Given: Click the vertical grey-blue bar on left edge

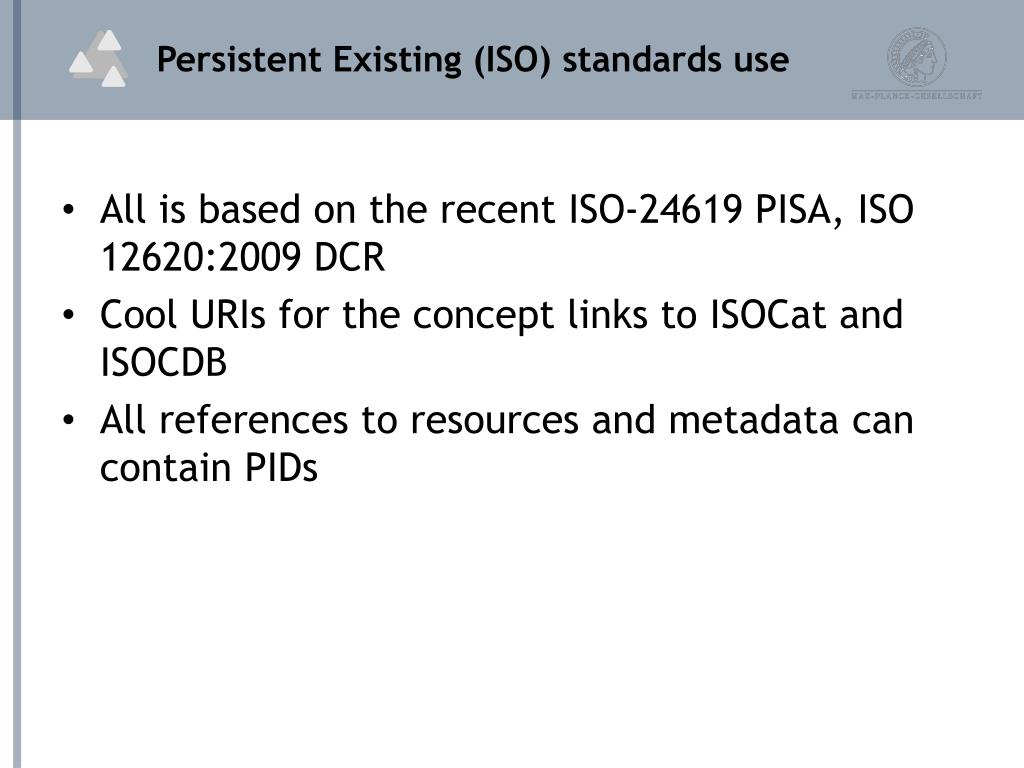Looking at the screenshot, I should 16,444.
